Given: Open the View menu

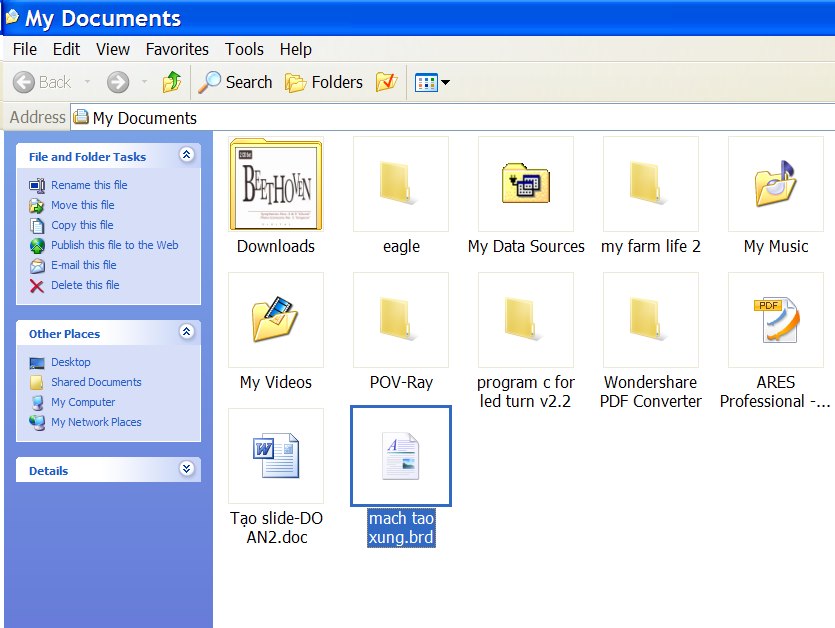Looking at the screenshot, I should [x=112, y=49].
